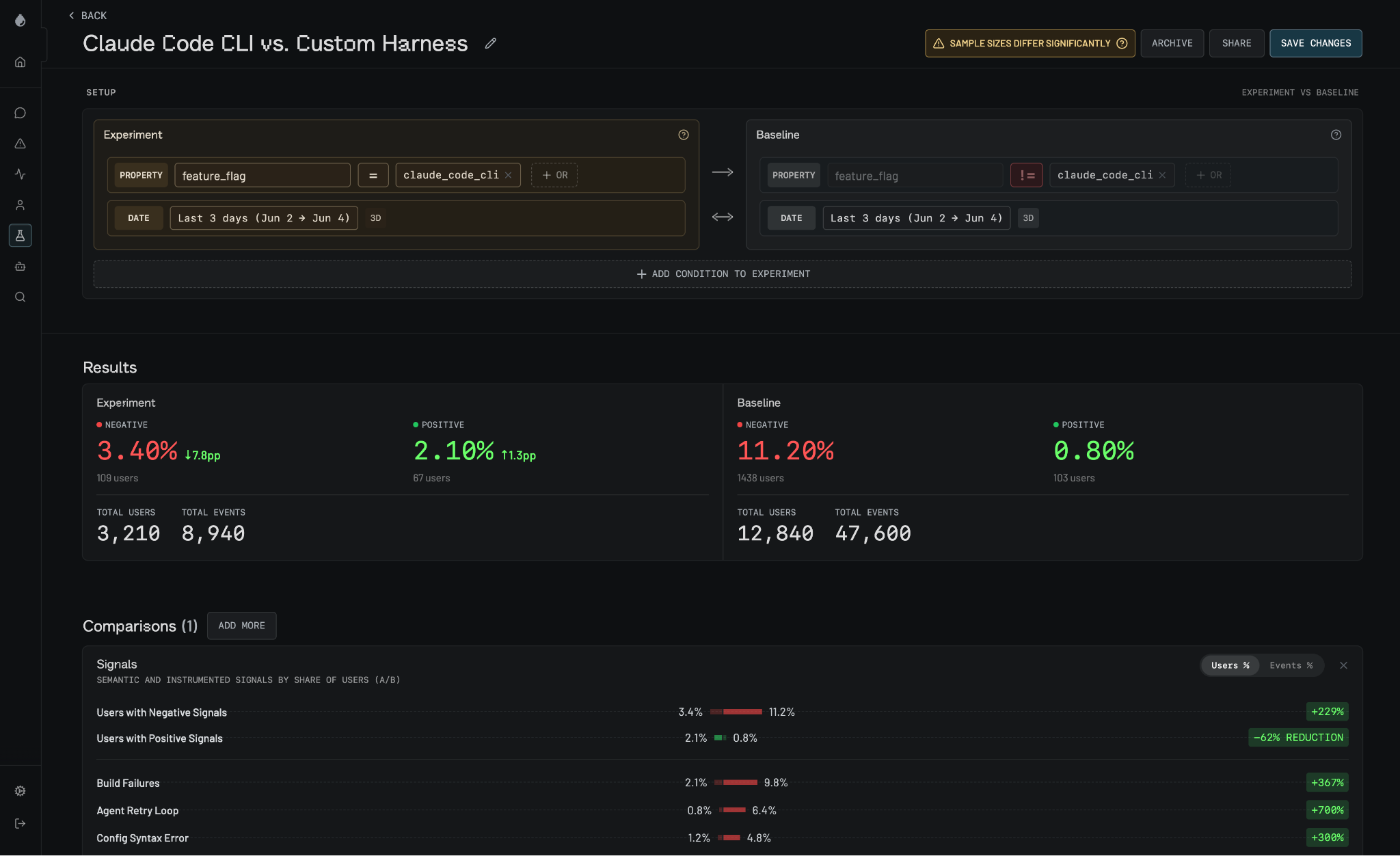
Task: Open the Experiment equals operator dropdown
Action: click(x=373, y=175)
